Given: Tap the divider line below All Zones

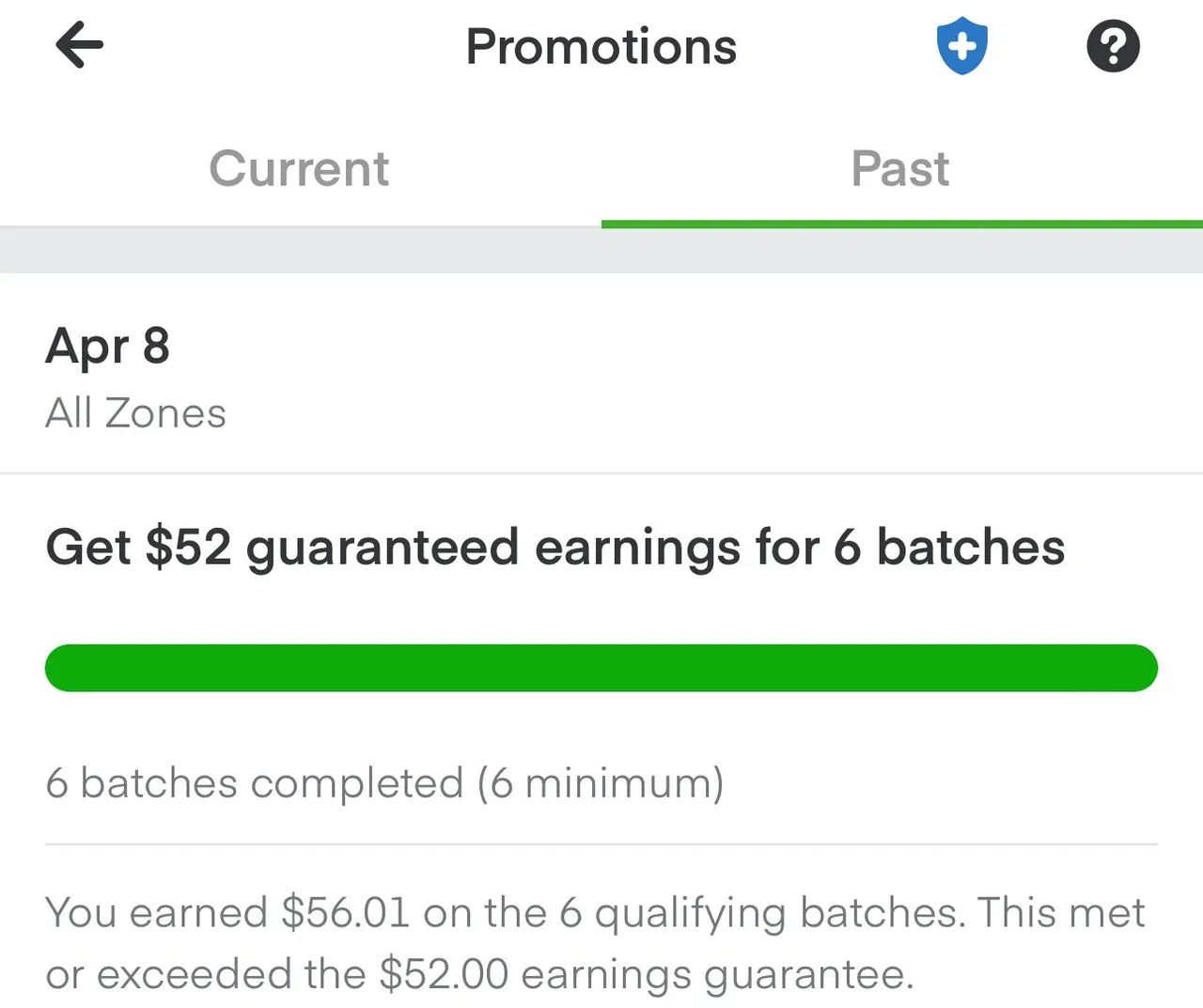Looking at the screenshot, I should pos(601,473).
